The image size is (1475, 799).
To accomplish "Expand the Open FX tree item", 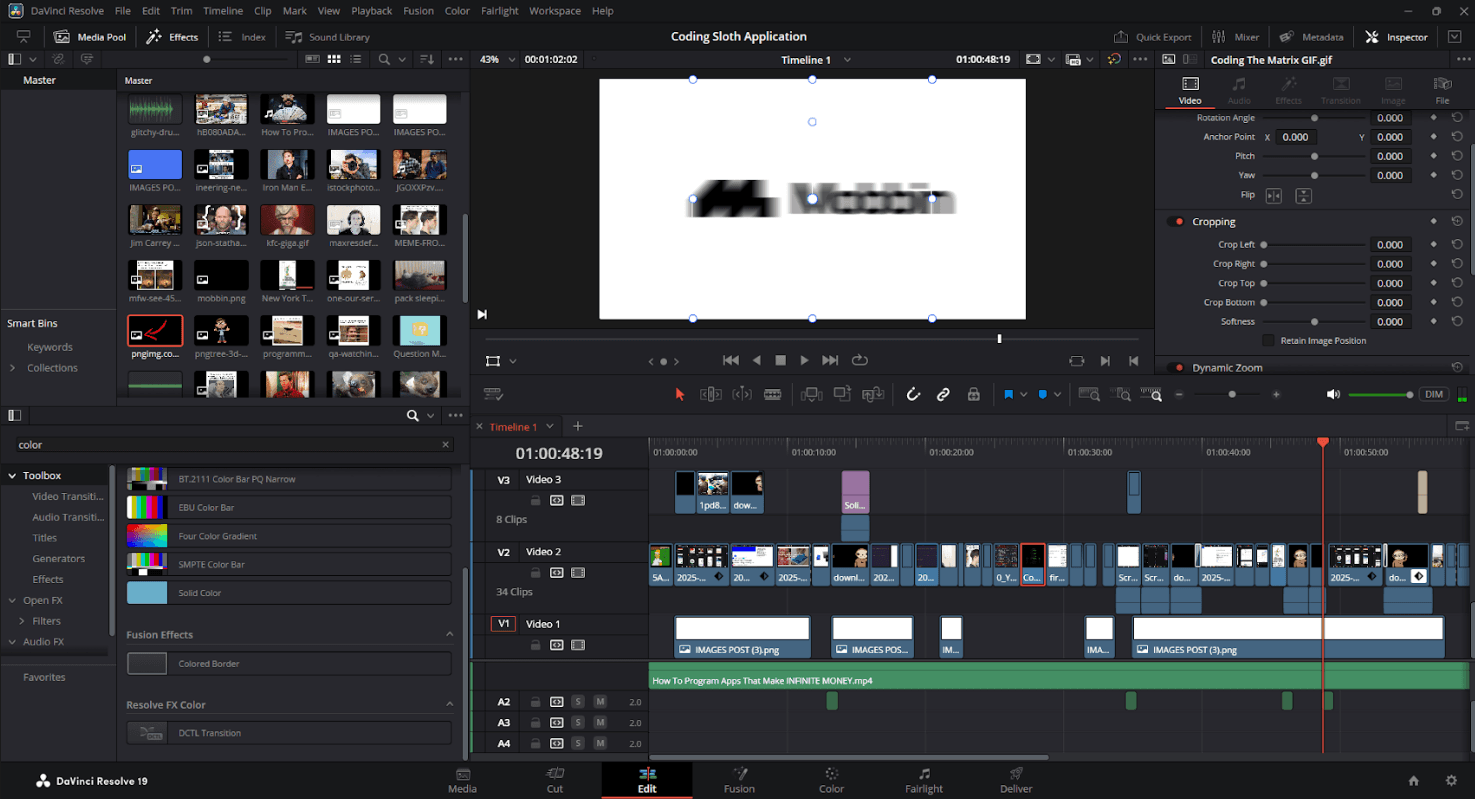I will point(13,600).
